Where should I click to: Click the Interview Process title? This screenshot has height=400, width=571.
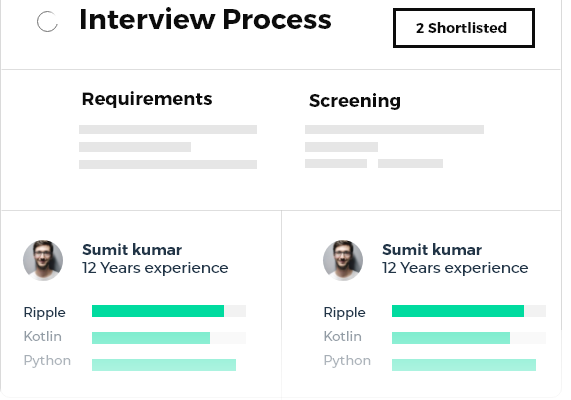(x=205, y=19)
